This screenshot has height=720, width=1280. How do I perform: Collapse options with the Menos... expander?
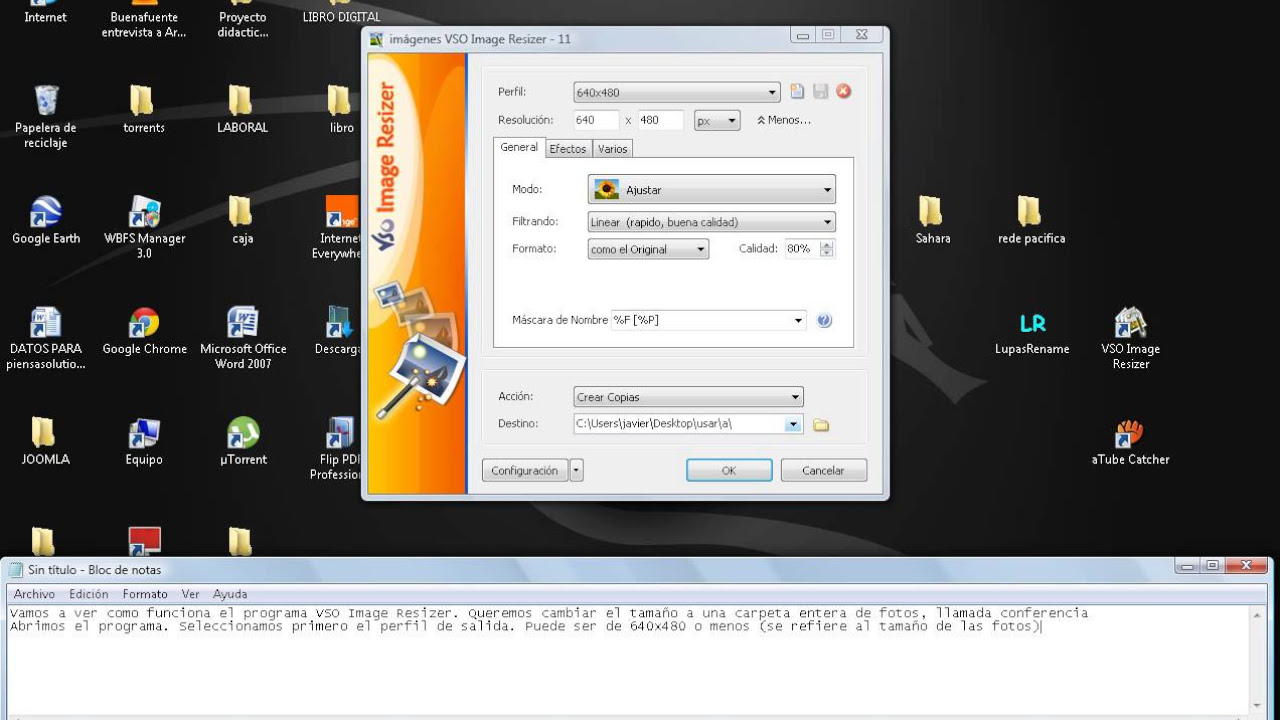point(783,120)
